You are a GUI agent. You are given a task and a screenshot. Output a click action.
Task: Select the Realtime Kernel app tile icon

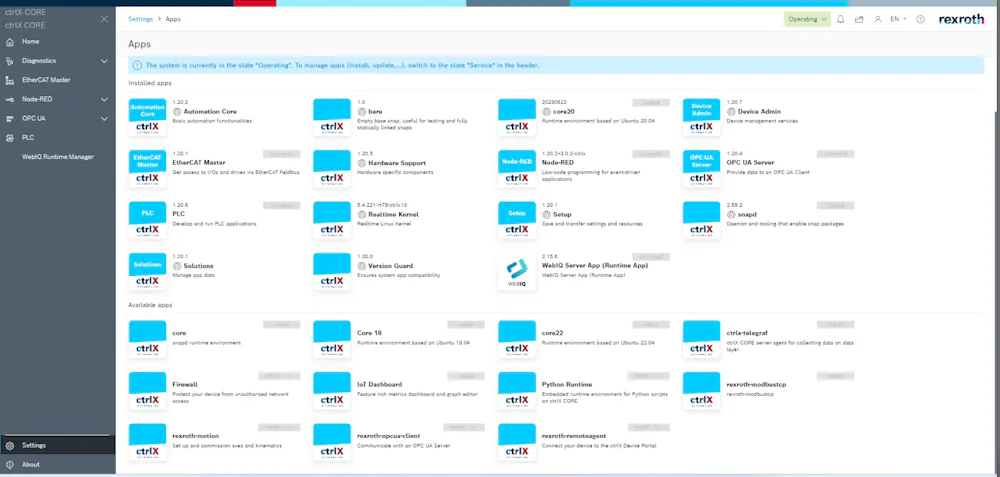332,220
